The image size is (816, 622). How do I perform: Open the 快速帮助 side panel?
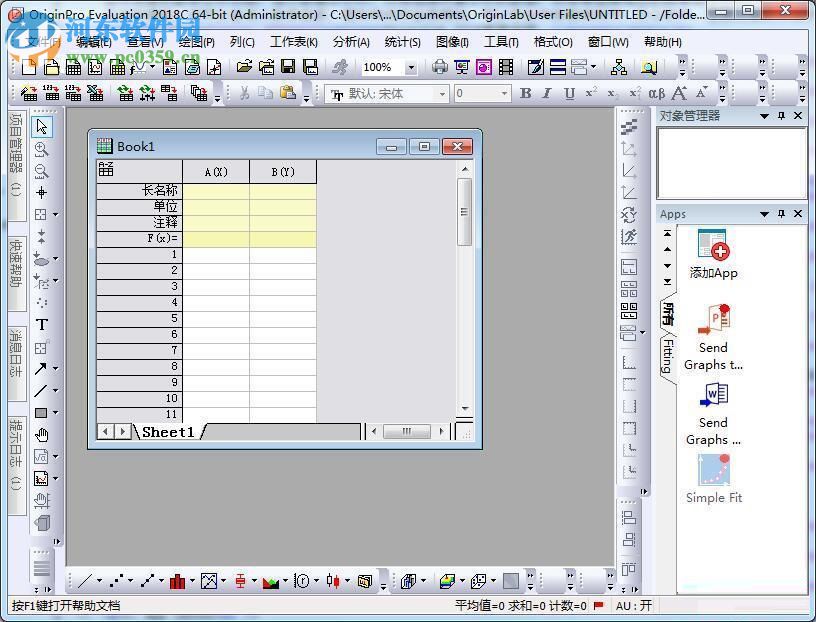tap(14, 265)
